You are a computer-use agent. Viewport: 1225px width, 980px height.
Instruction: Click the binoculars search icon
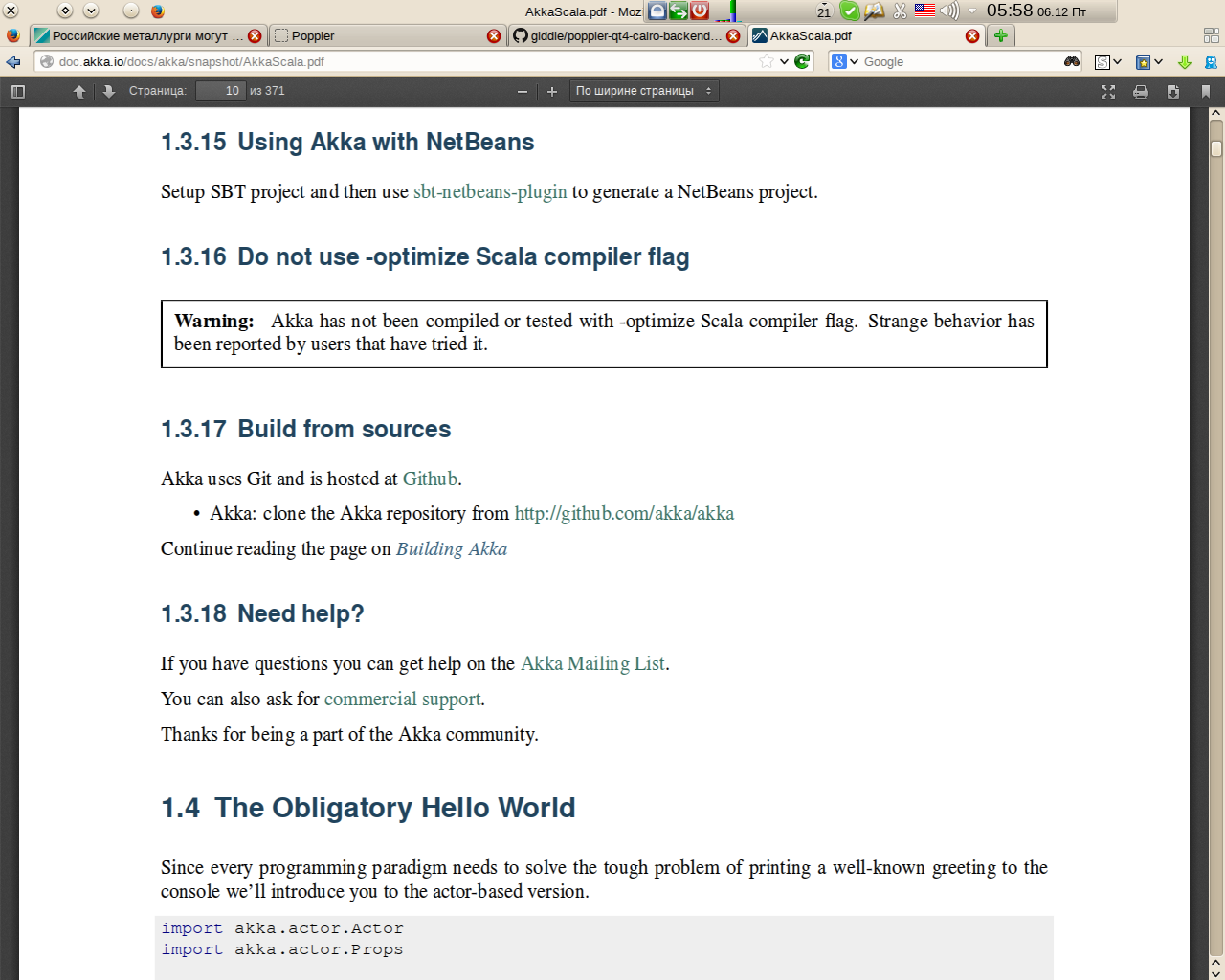point(1072,61)
